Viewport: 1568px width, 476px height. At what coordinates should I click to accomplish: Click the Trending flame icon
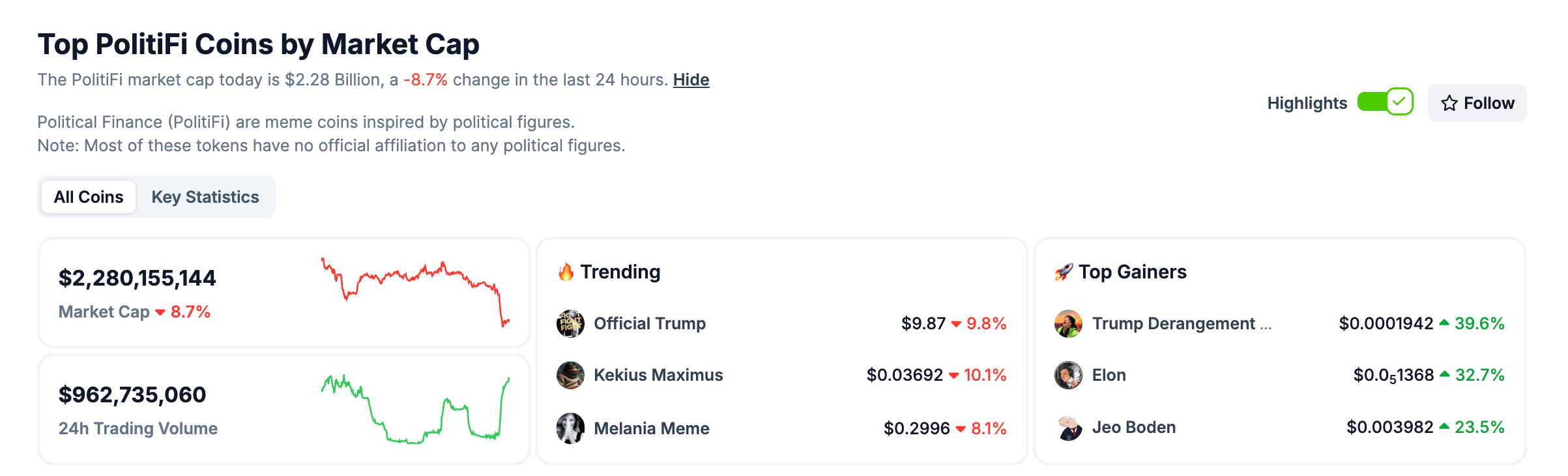(x=566, y=272)
